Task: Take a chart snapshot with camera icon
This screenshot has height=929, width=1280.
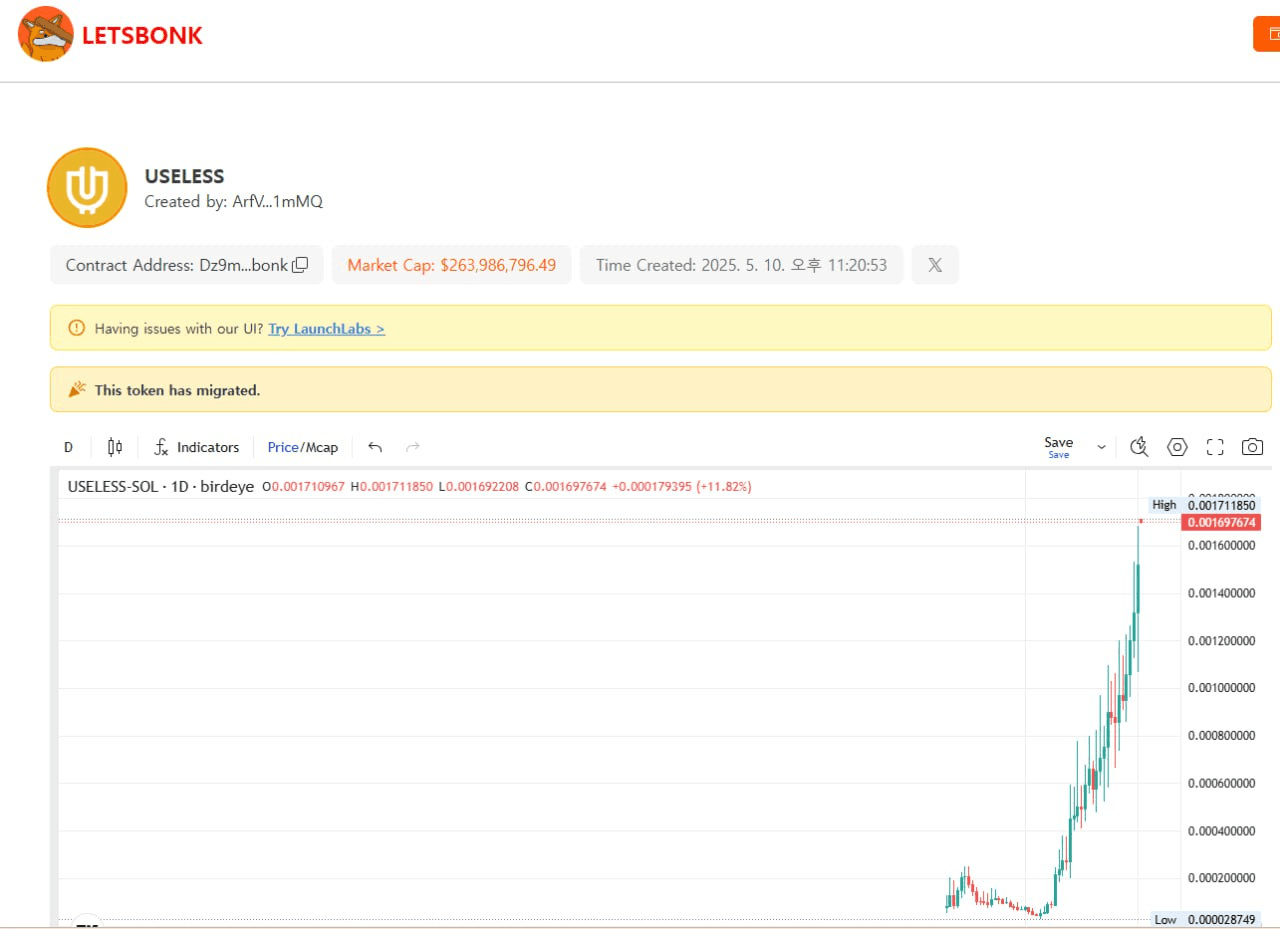Action: pos(1252,447)
